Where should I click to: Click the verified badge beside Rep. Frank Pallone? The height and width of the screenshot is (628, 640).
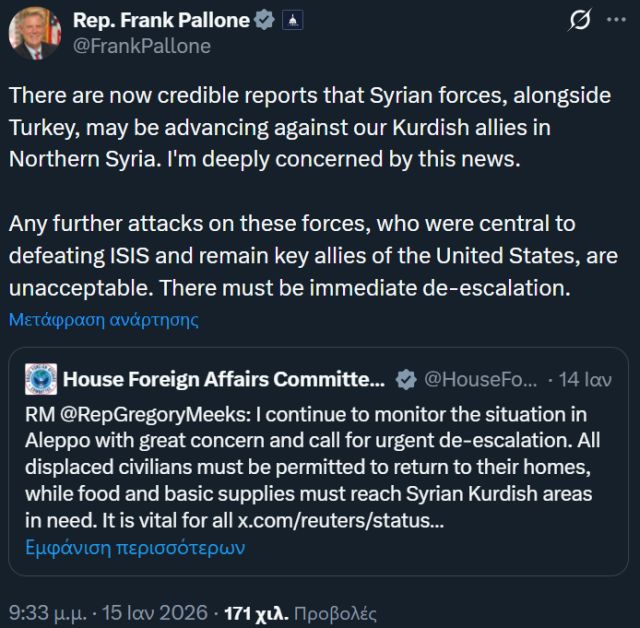[264, 20]
